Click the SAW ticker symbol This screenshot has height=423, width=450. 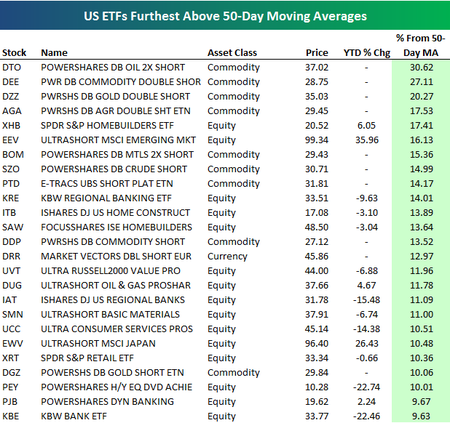(x=13, y=227)
